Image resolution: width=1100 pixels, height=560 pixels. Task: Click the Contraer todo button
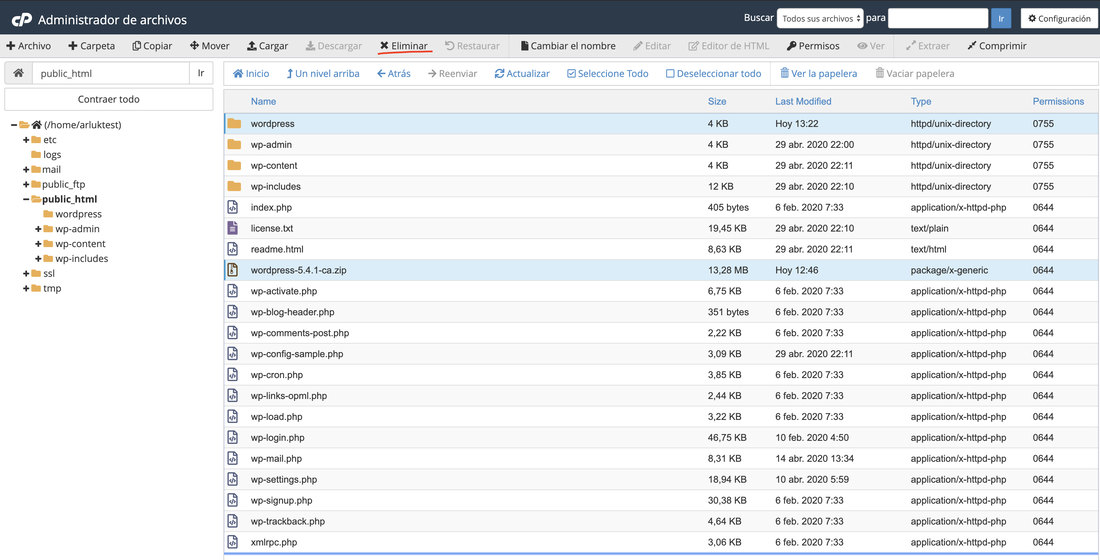tap(109, 99)
